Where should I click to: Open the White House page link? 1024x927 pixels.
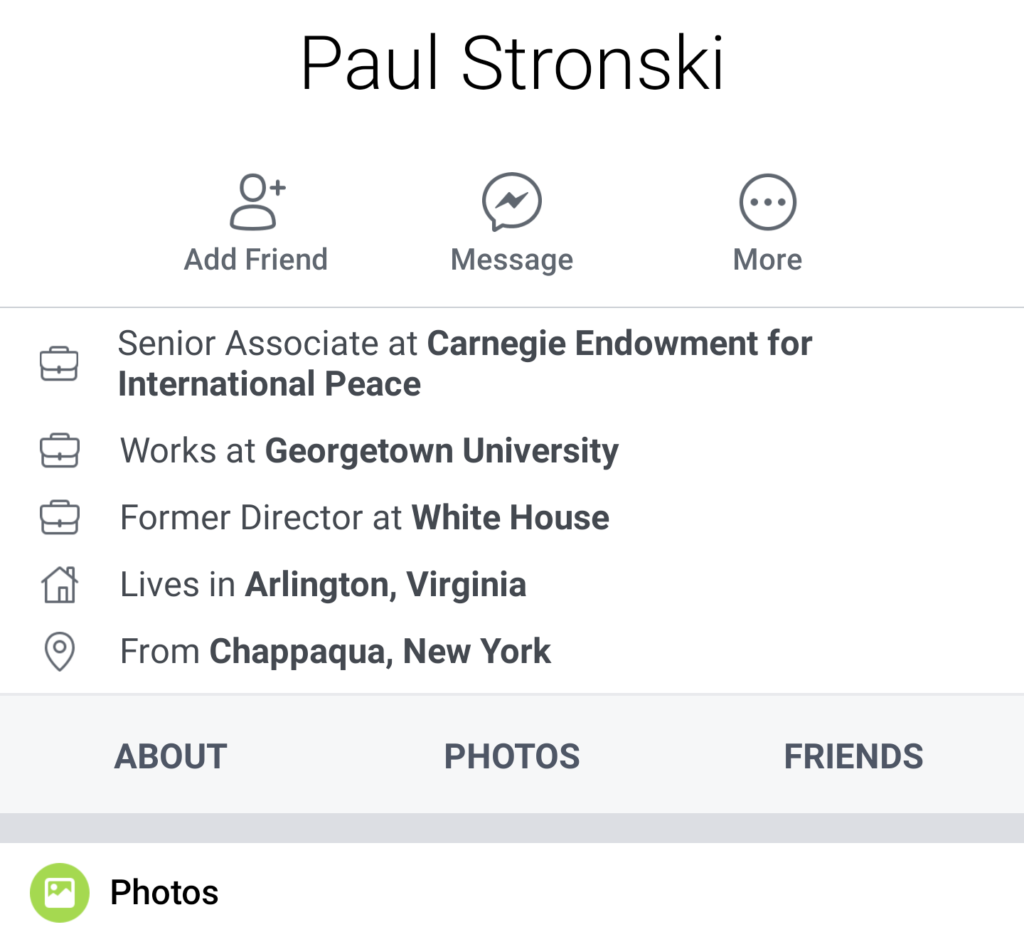click(x=510, y=517)
